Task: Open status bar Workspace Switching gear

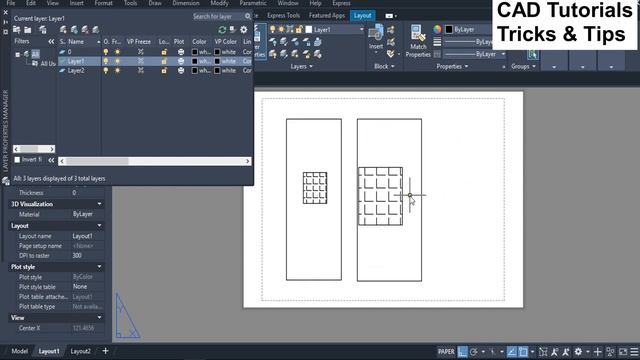Action: pyautogui.click(x=578, y=351)
